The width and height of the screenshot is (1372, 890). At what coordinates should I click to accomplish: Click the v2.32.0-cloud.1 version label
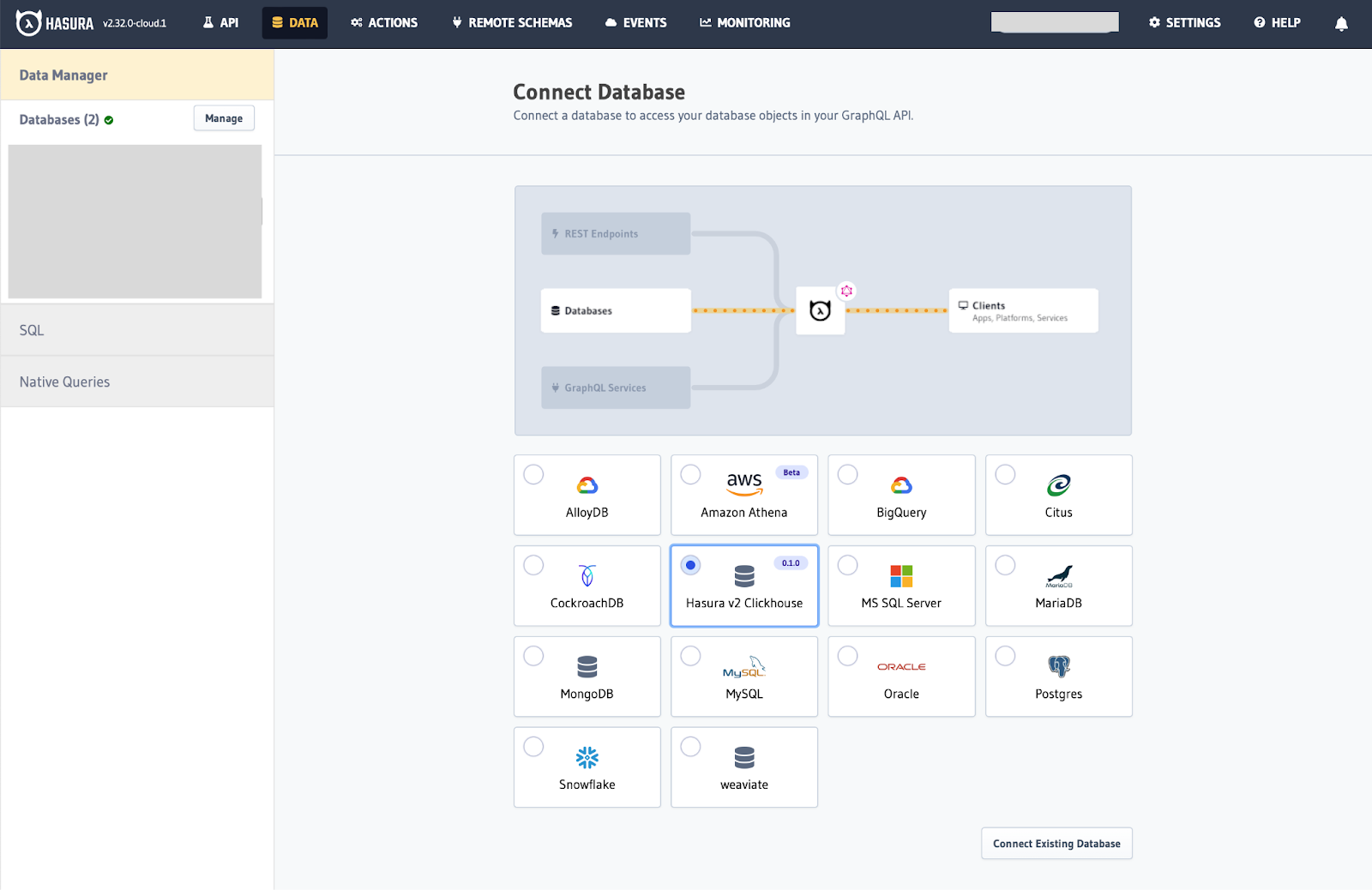pos(135,24)
